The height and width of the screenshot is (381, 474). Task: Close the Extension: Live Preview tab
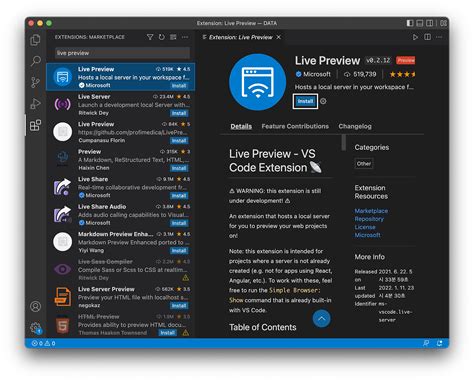(279, 37)
